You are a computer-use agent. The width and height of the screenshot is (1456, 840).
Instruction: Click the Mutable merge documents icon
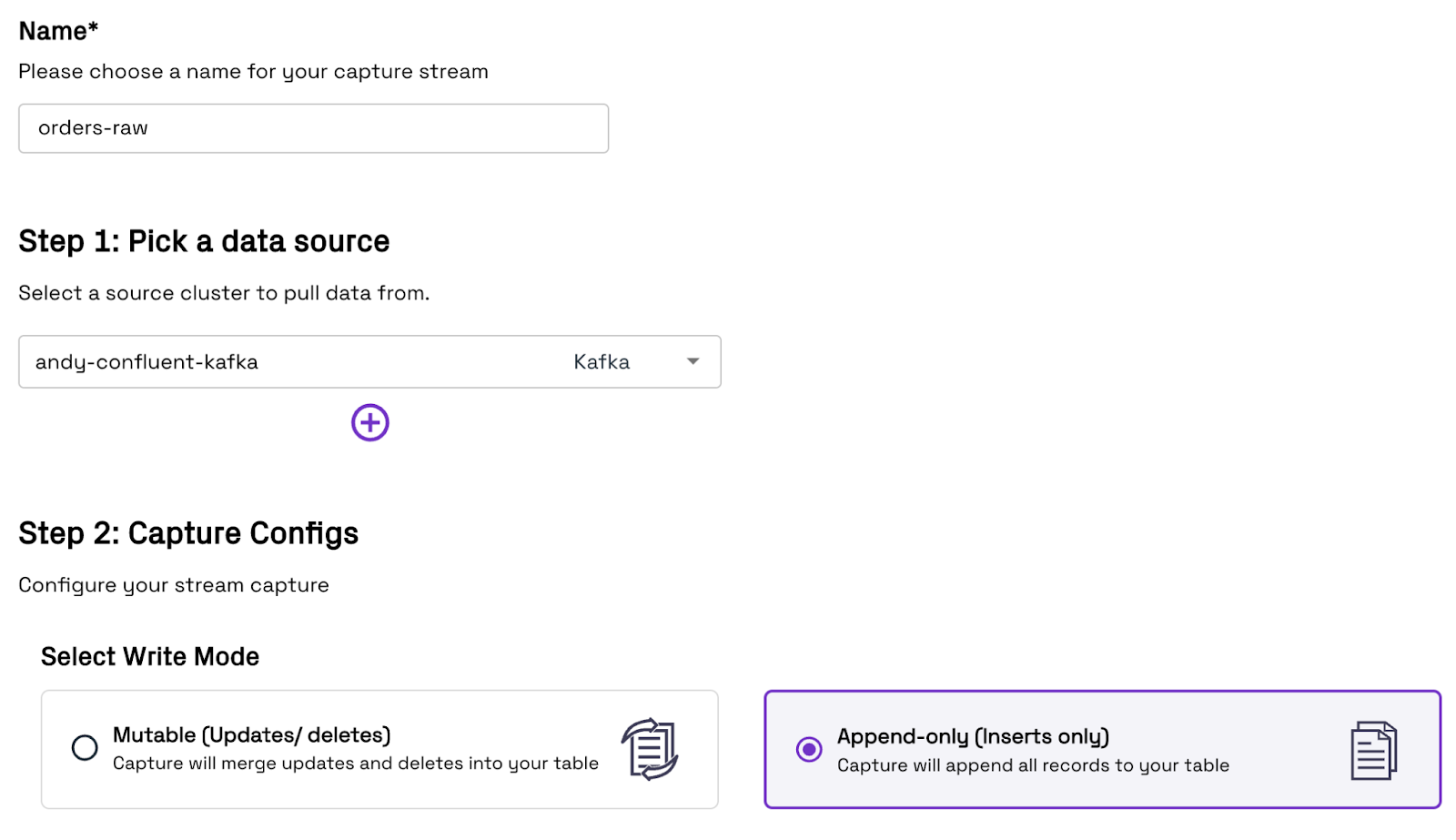pyautogui.click(x=650, y=749)
